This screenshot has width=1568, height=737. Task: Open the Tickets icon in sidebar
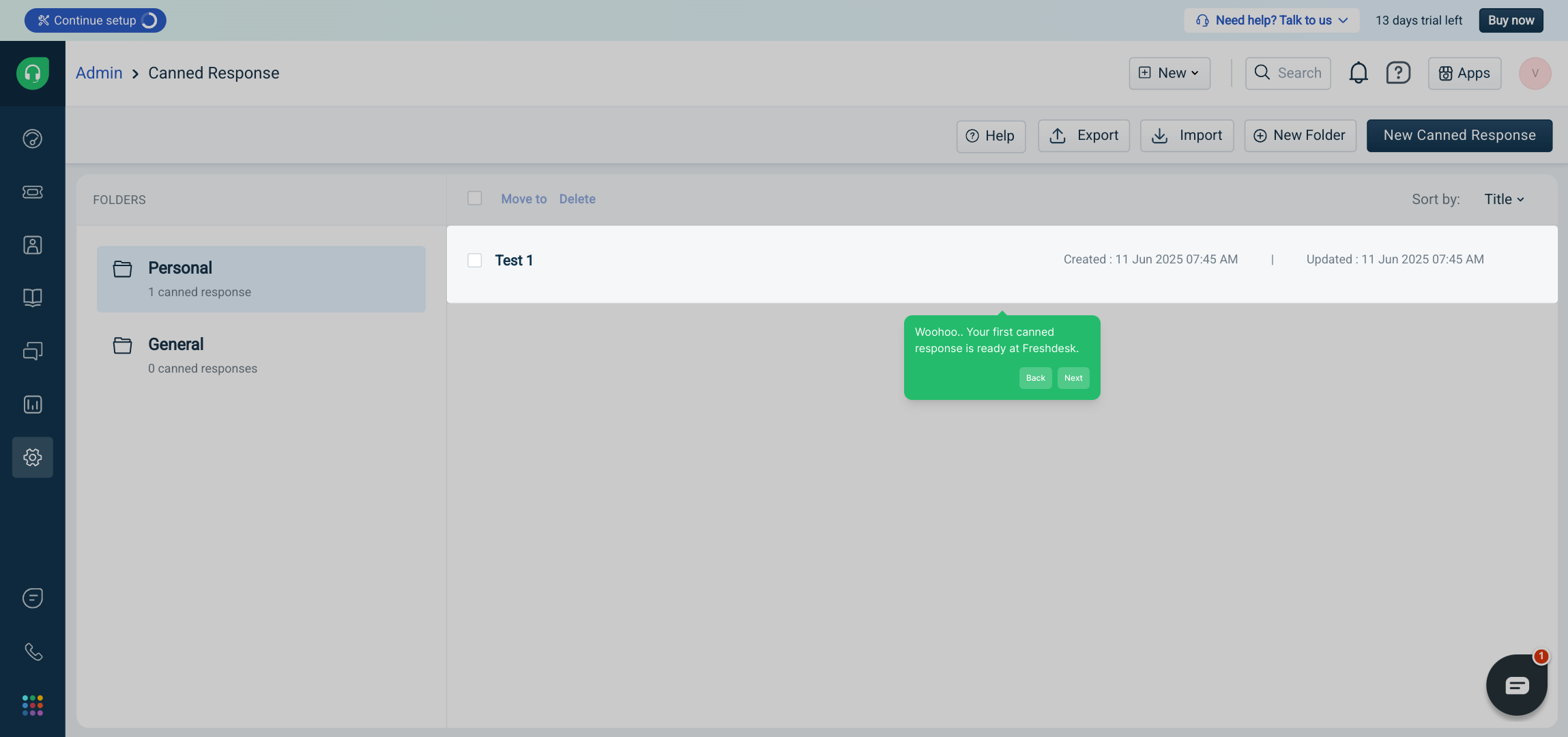pos(33,192)
